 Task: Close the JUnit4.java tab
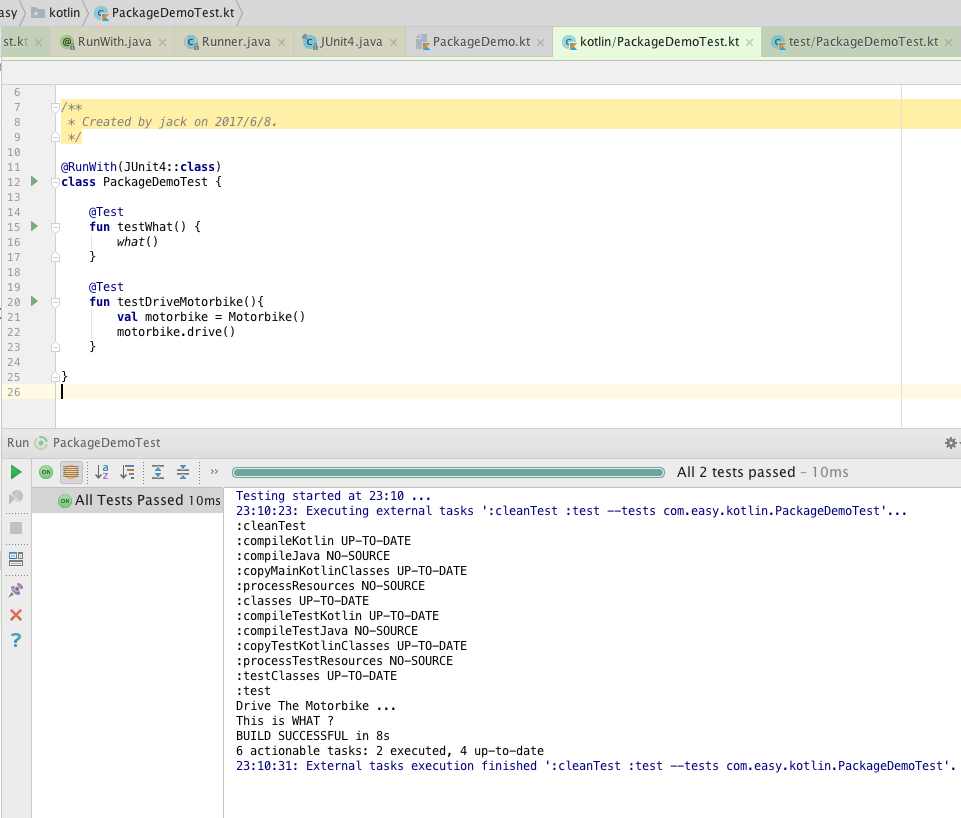click(x=395, y=42)
